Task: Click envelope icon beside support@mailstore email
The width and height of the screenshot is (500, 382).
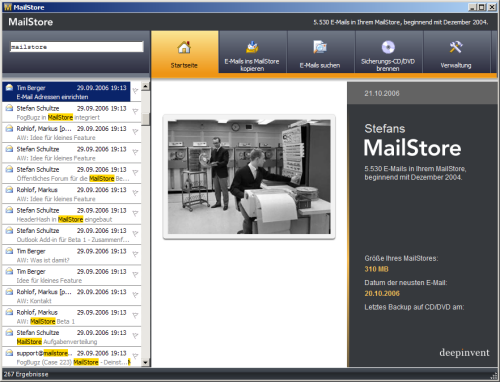Action: coord(9,353)
